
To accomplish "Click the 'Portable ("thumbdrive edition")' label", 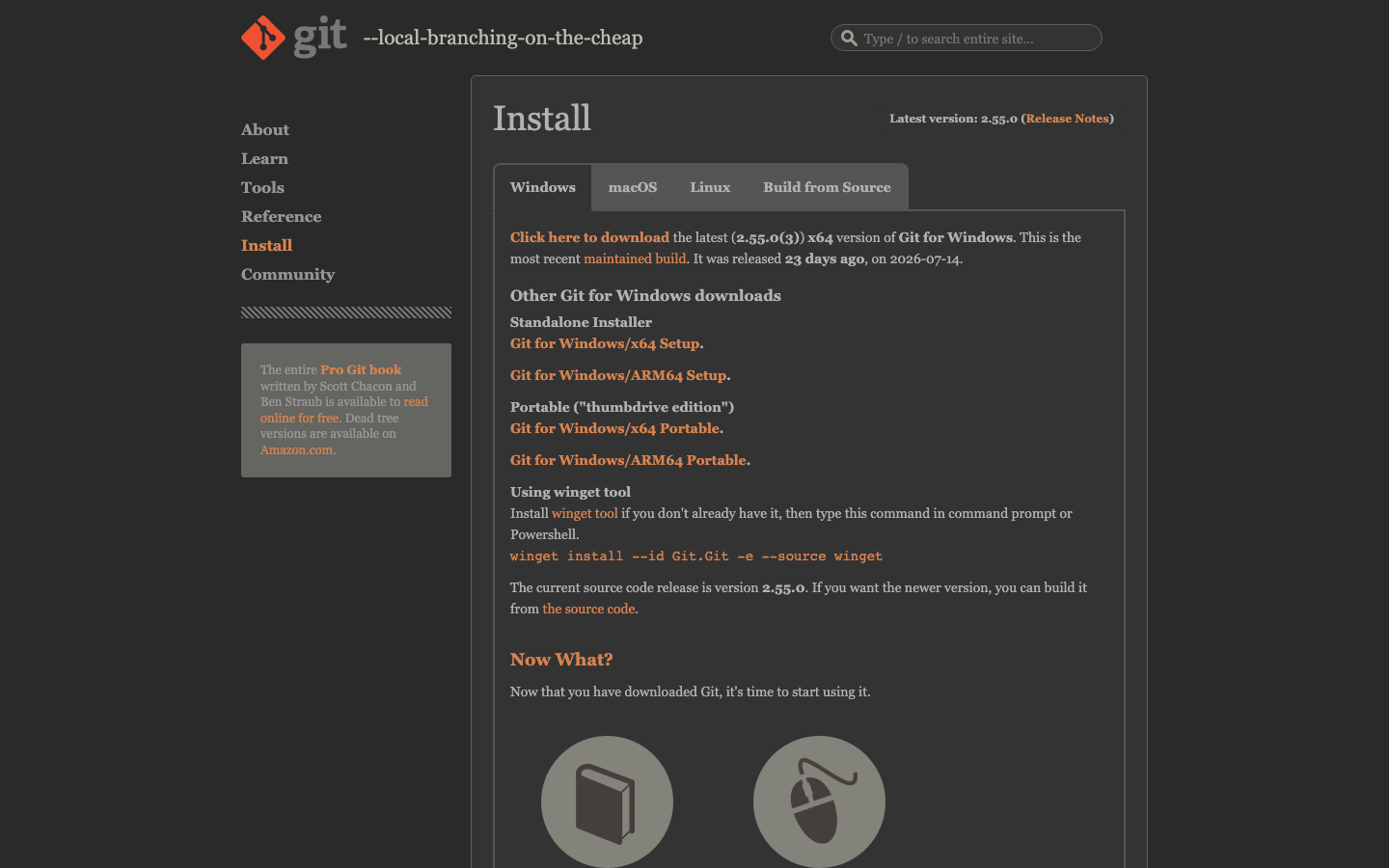I will tap(622, 407).
